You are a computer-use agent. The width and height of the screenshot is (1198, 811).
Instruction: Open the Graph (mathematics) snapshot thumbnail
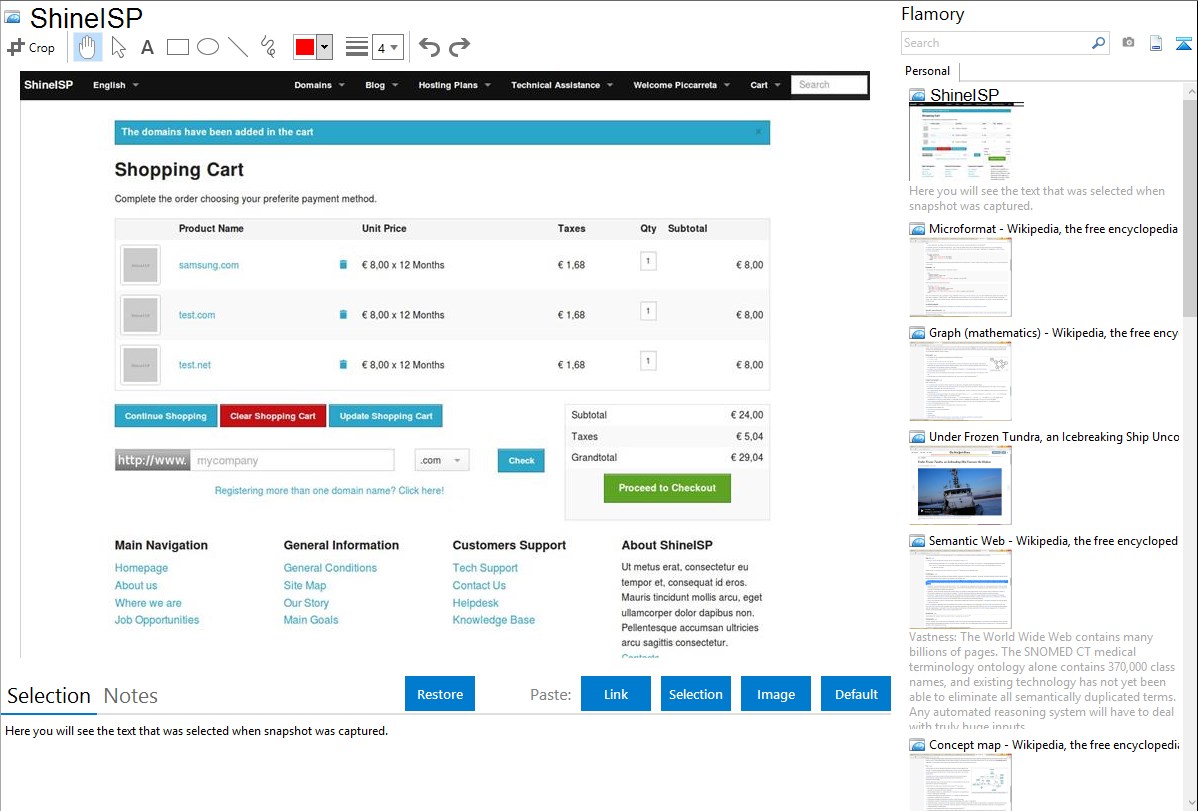click(x=960, y=381)
